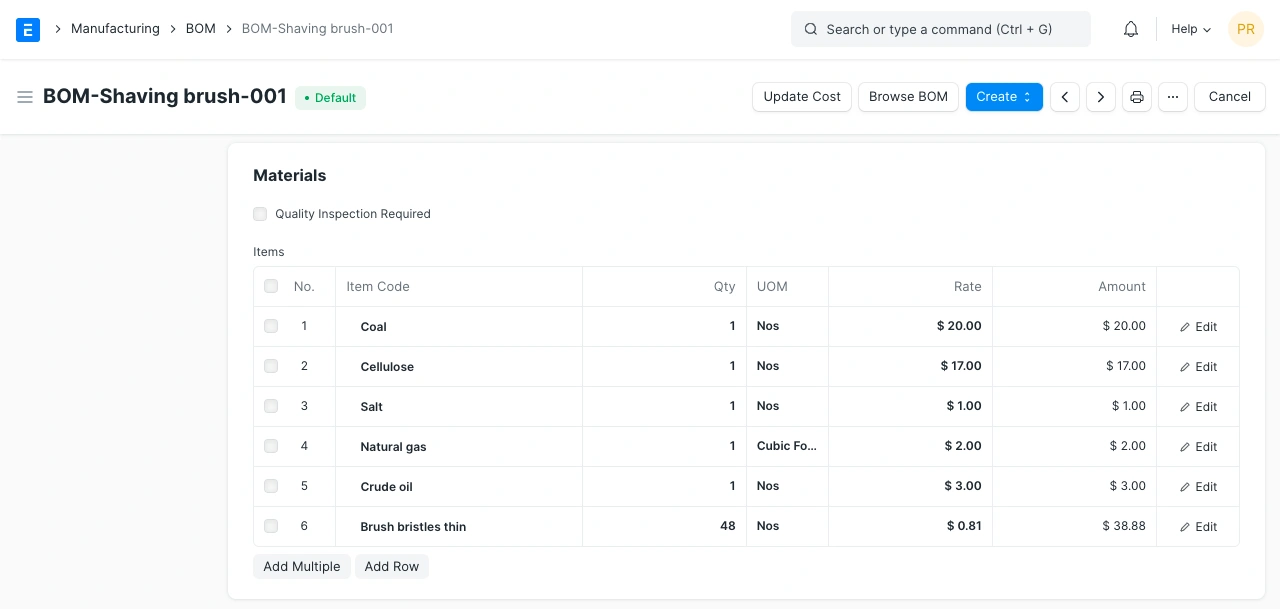Open the three-dots more options menu
1280x609 pixels.
1173,97
